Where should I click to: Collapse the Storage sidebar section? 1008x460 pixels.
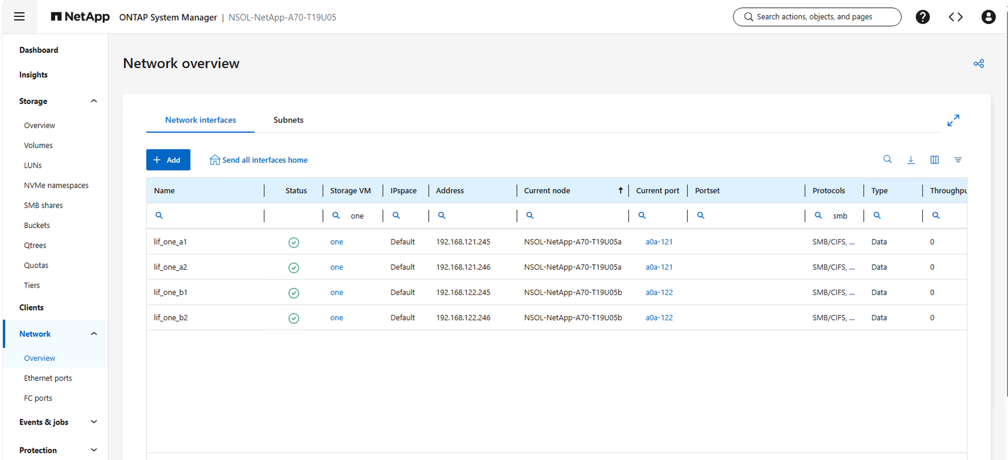pos(94,101)
